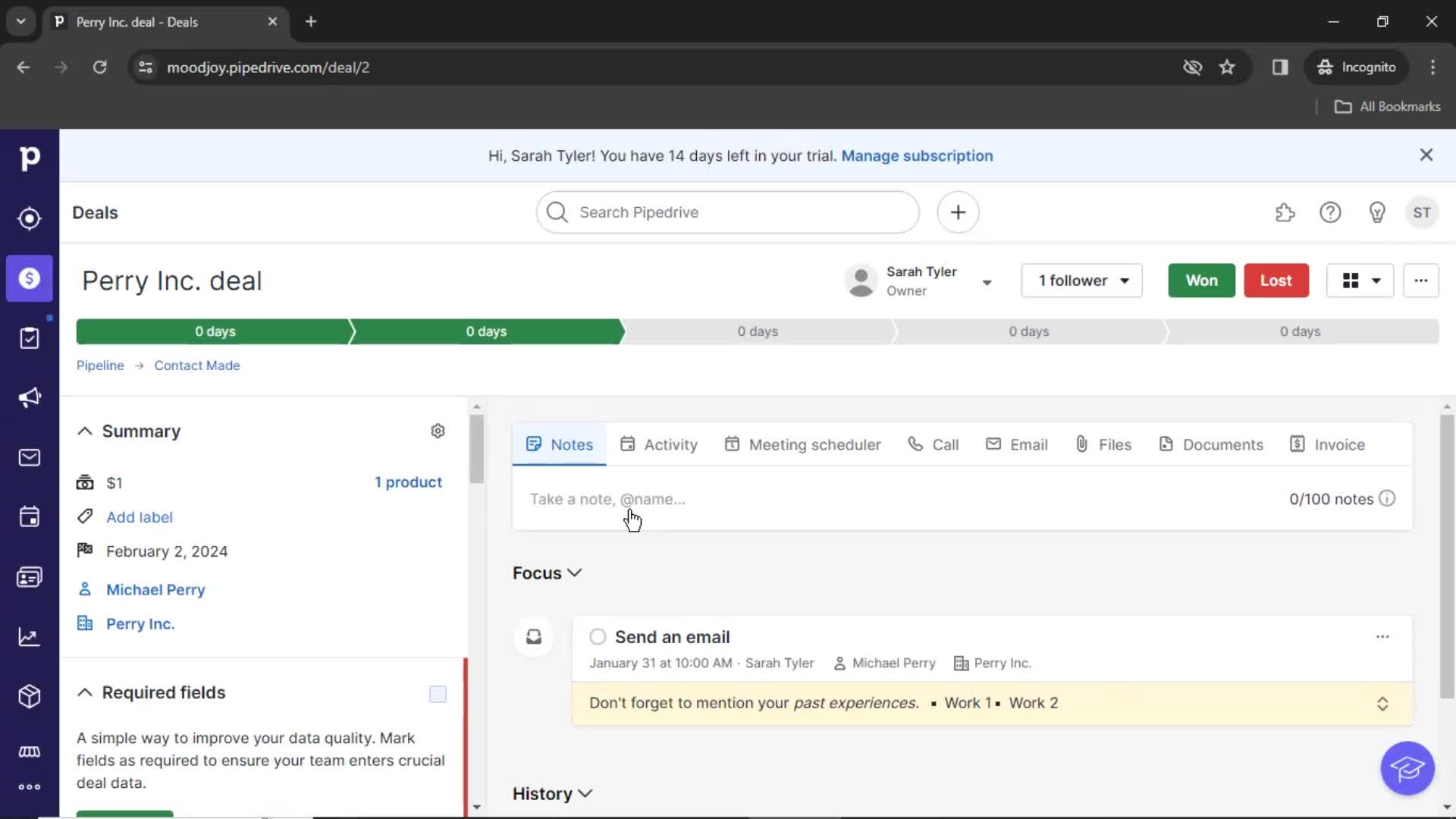Click the notes limit info icon
The height and width of the screenshot is (819, 1456).
click(1387, 498)
